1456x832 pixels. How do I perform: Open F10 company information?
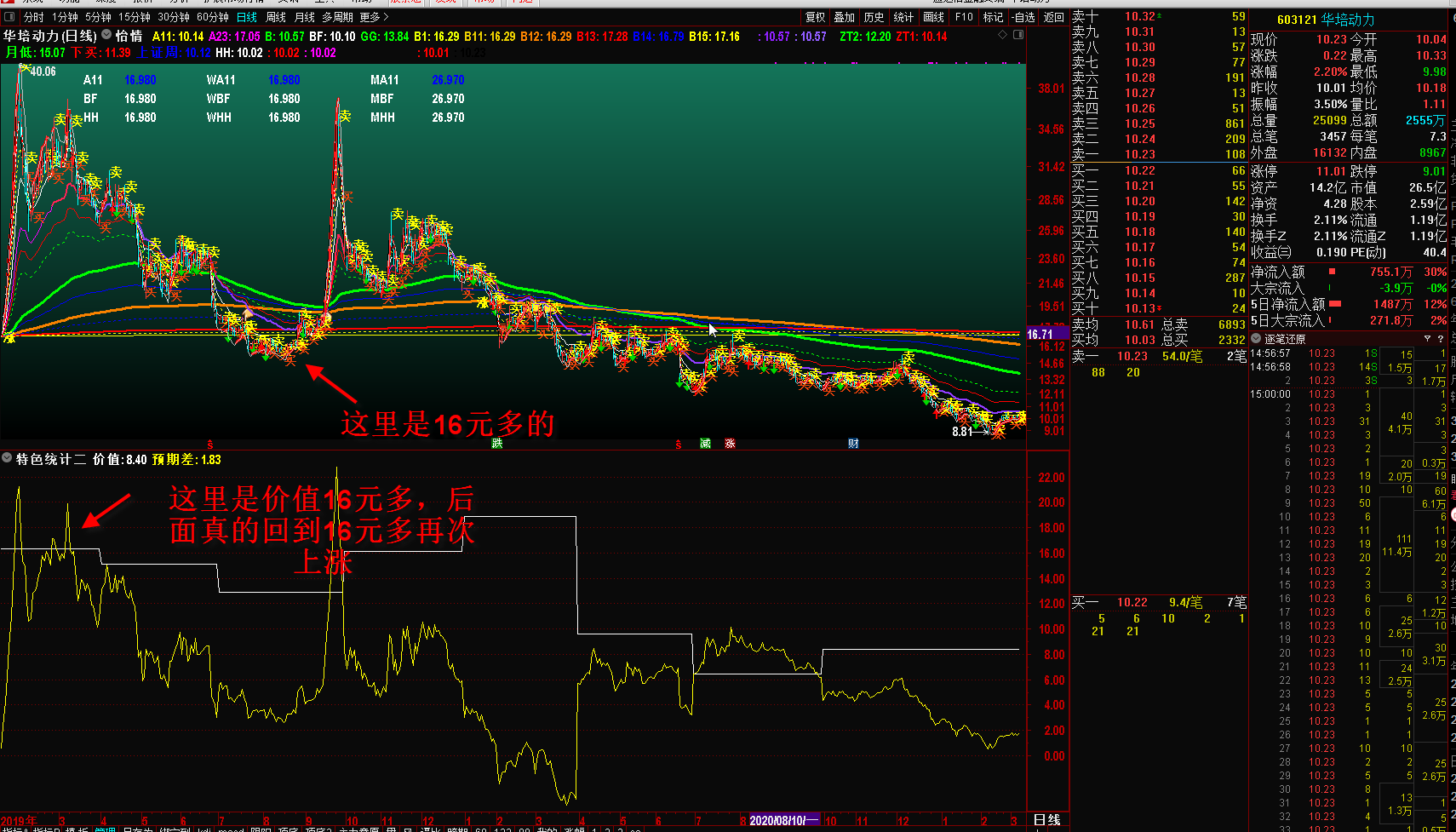point(964,17)
